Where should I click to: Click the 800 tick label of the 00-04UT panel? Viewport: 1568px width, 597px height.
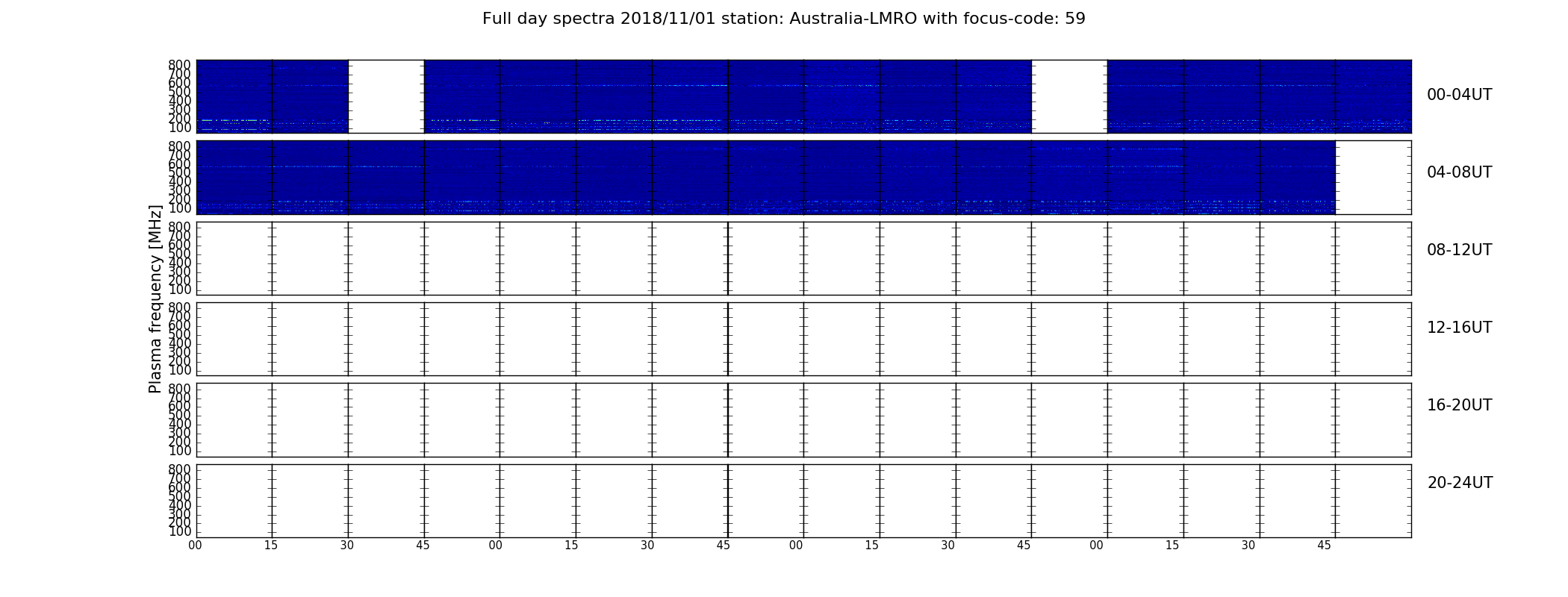[180, 65]
